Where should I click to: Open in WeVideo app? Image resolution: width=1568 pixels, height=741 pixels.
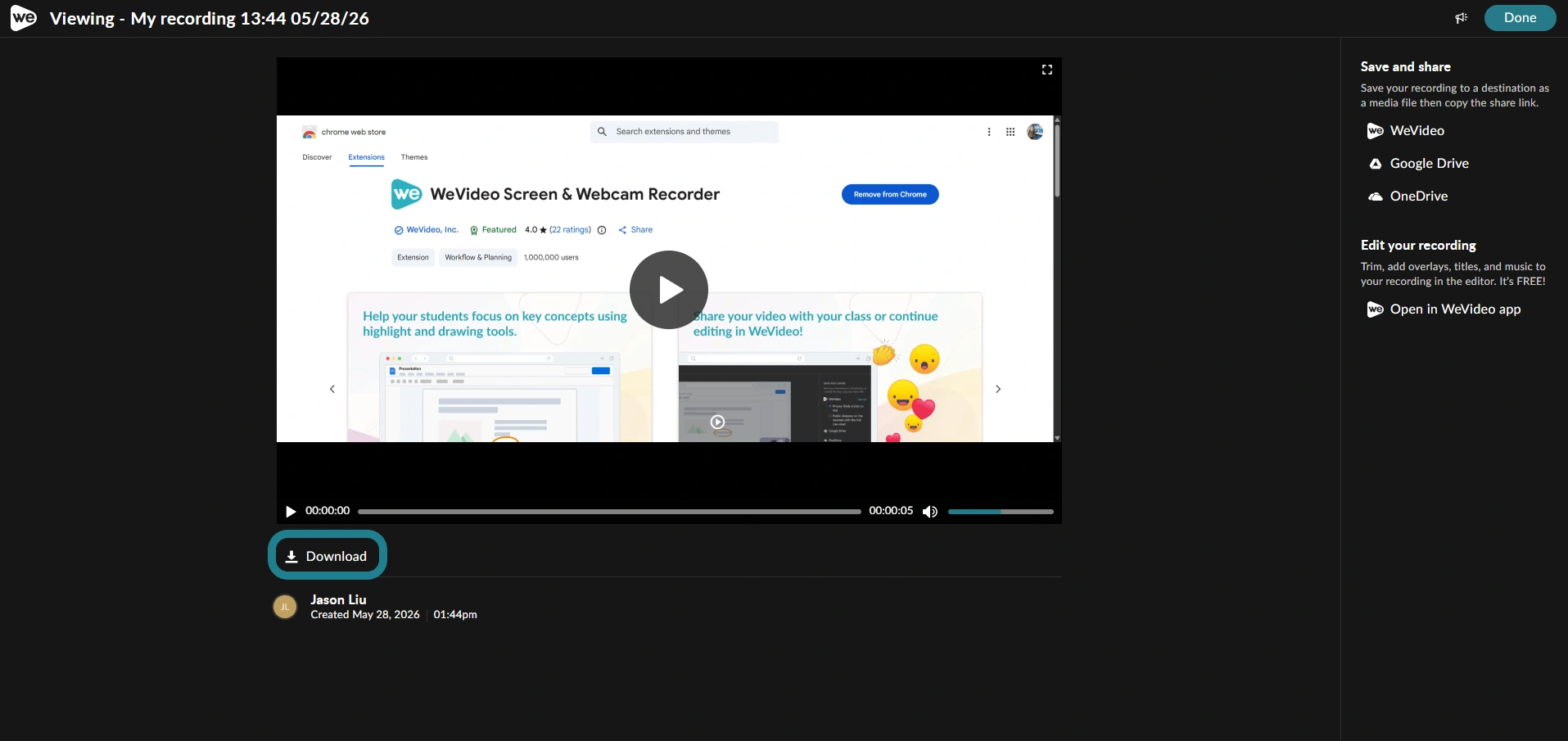pos(1444,310)
